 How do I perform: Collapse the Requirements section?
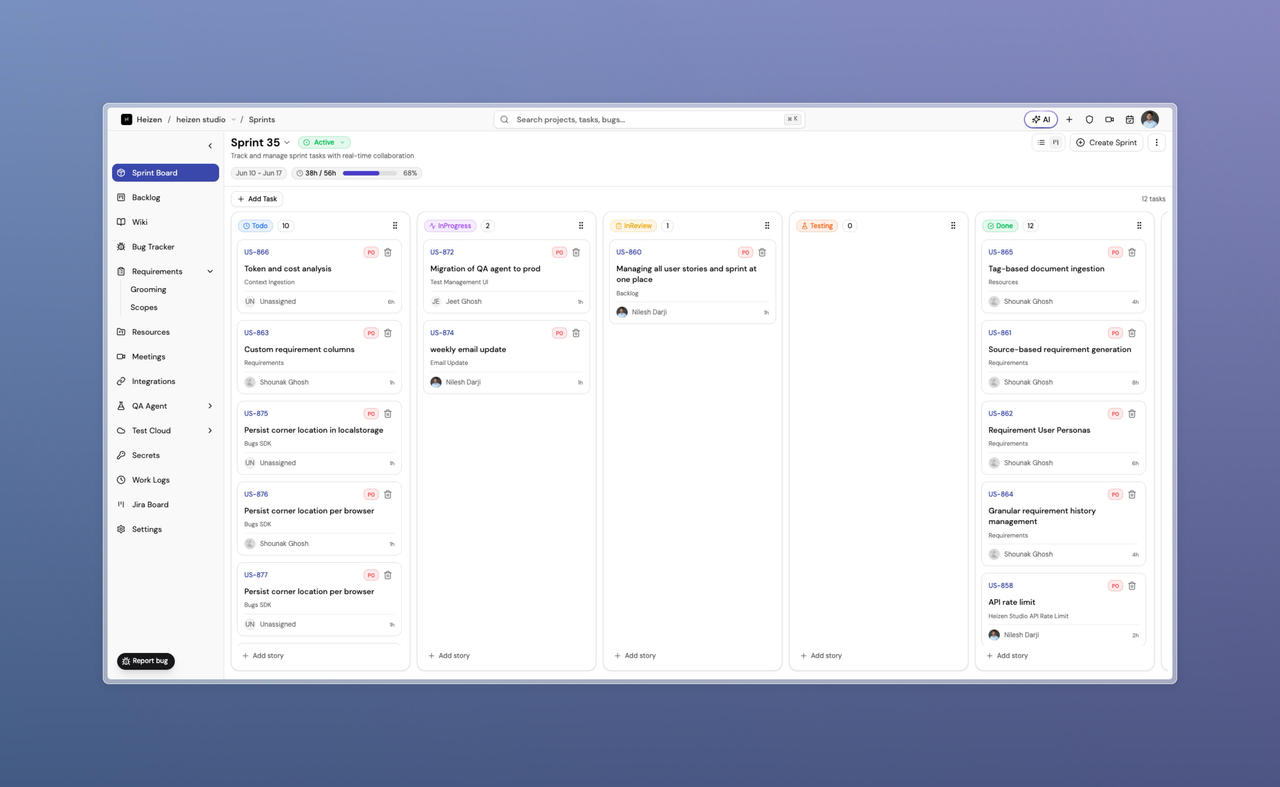[210, 272]
